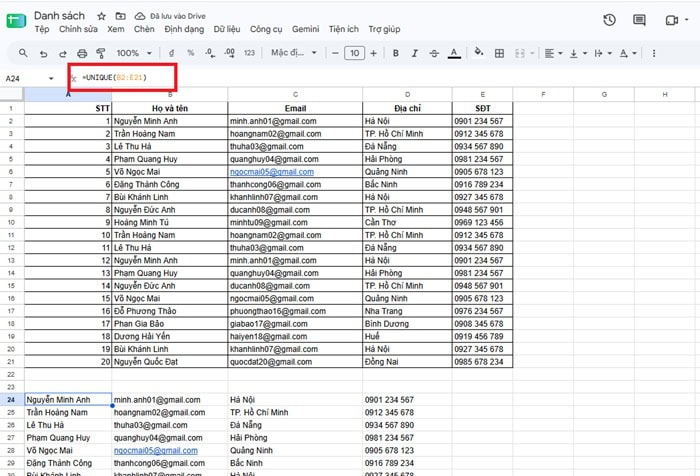
Task: Open the Chèn menu
Action: (x=144, y=29)
